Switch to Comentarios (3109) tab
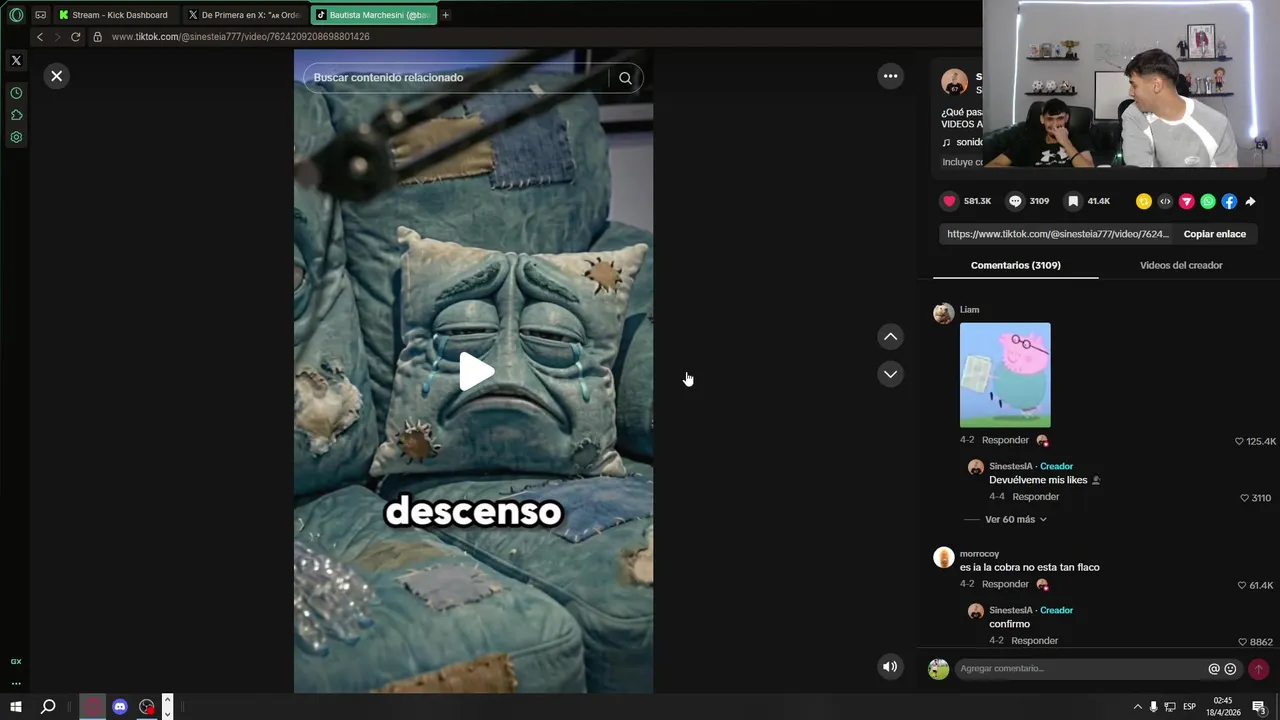The image size is (1280, 720). coord(1015,265)
